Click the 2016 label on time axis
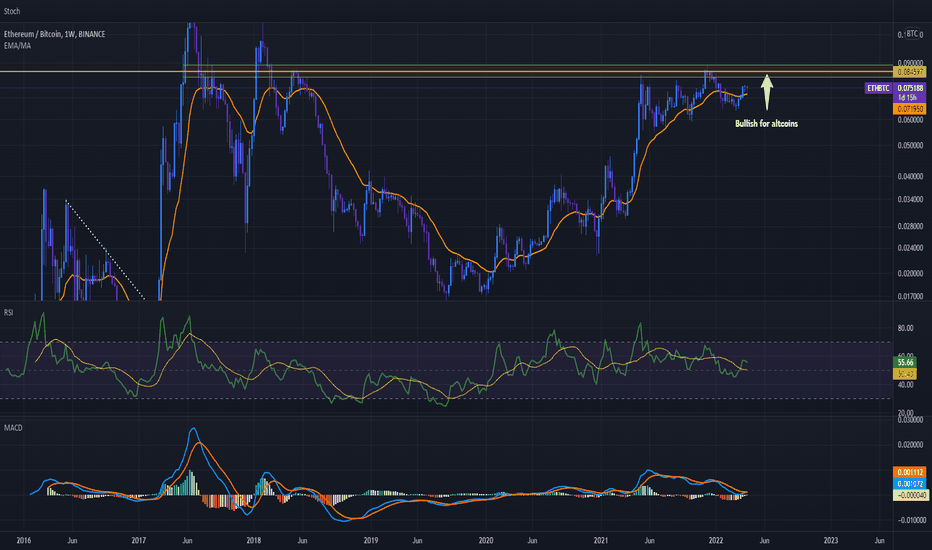 [24, 540]
